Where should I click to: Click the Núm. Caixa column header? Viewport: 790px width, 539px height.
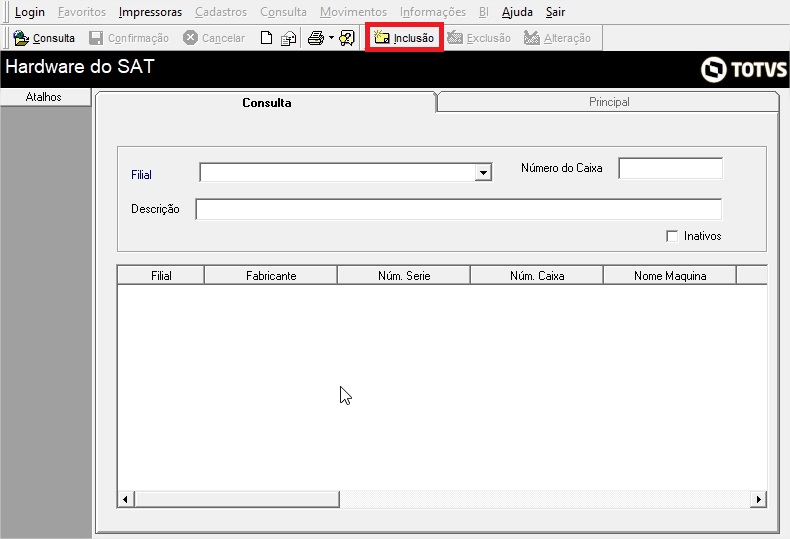click(x=537, y=276)
